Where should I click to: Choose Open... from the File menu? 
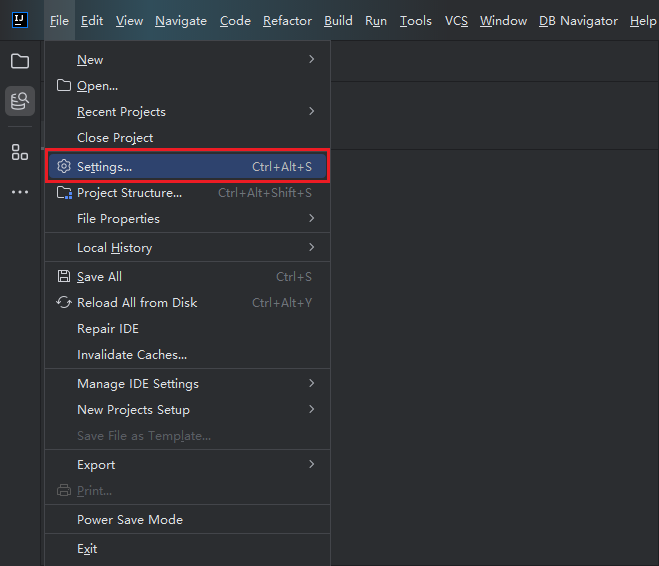coord(187,86)
